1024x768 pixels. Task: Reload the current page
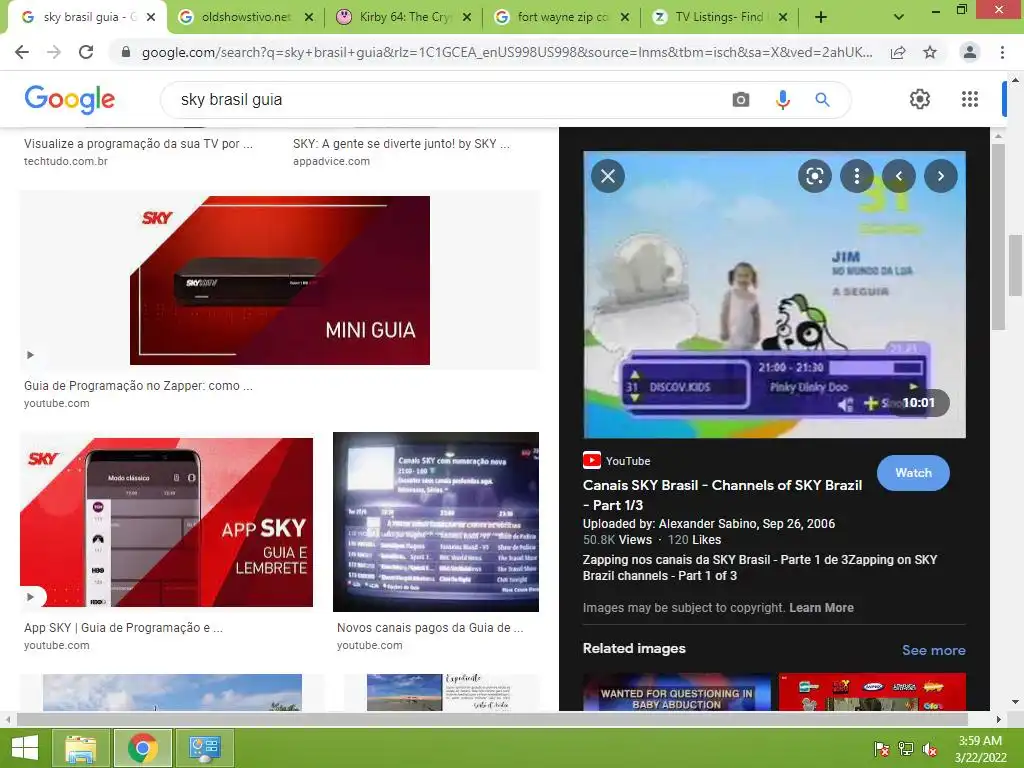coord(86,52)
